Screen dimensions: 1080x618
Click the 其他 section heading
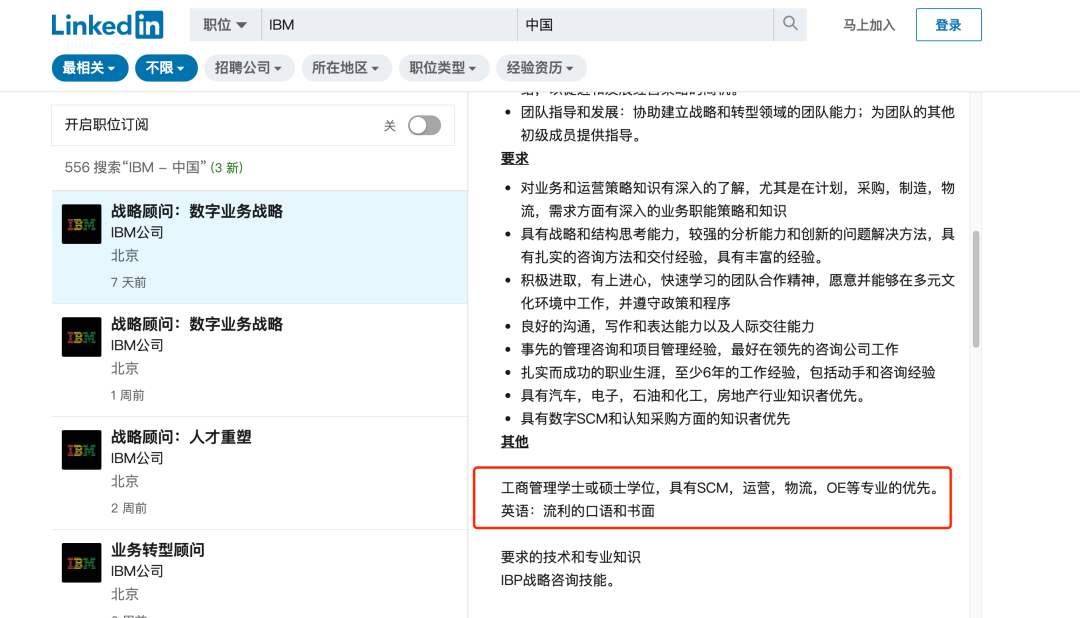[x=515, y=442]
